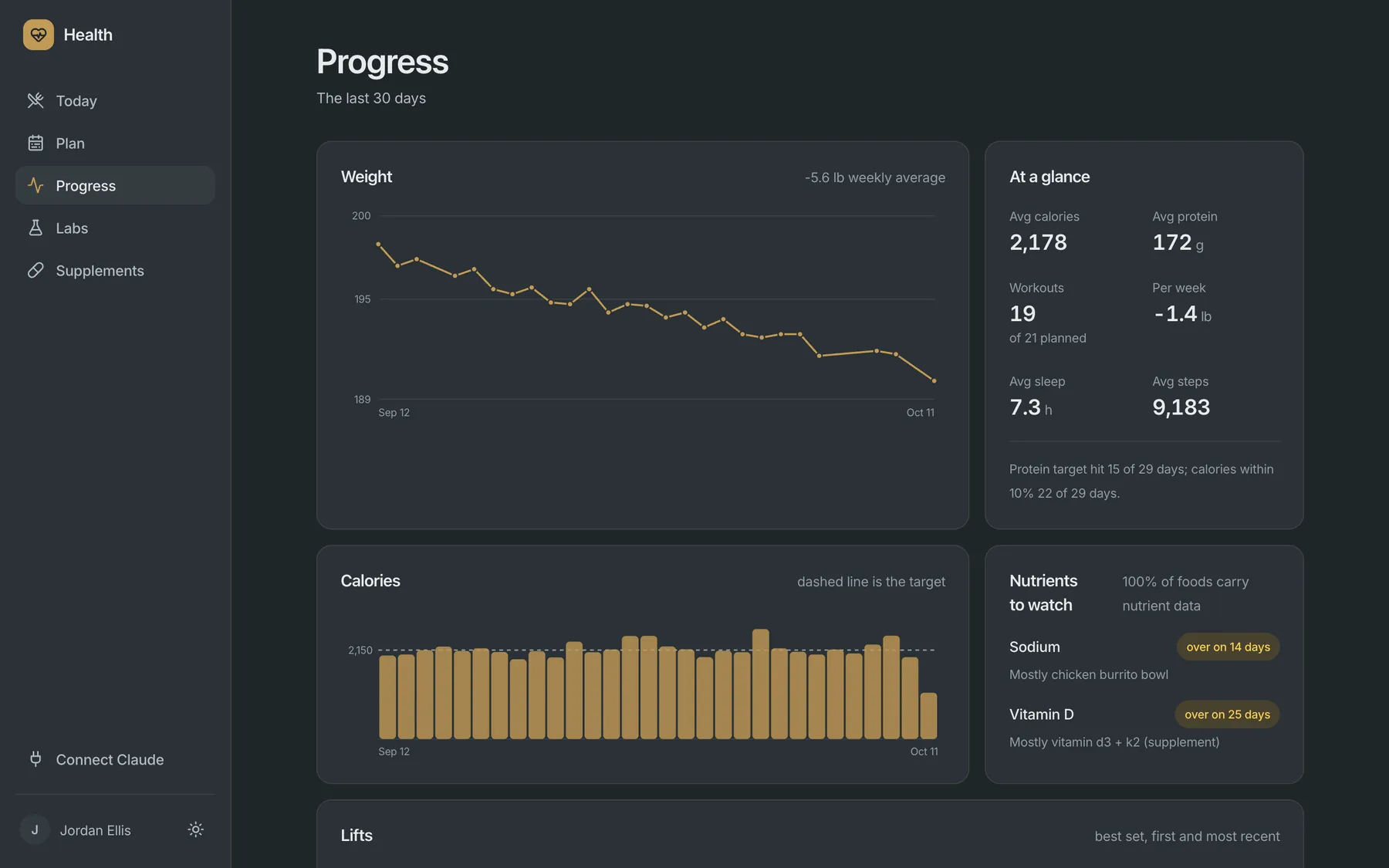Click the Connect Claude plug icon
Screen dimensions: 1389x868
[35, 759]
